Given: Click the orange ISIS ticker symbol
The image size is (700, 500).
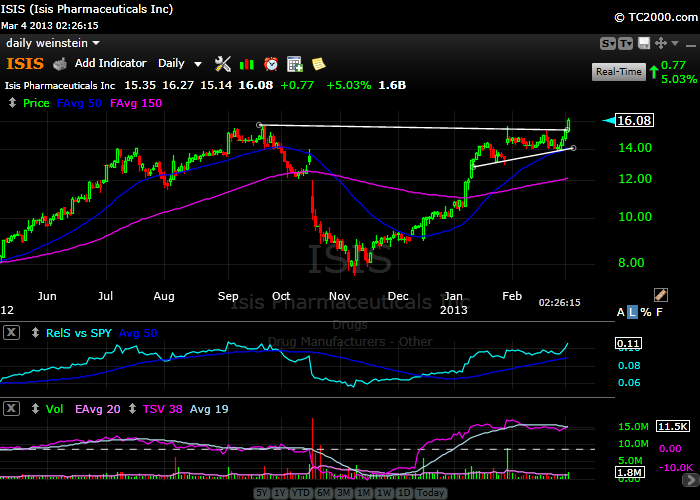Looking at the screenshot, I should click(25, 64).
